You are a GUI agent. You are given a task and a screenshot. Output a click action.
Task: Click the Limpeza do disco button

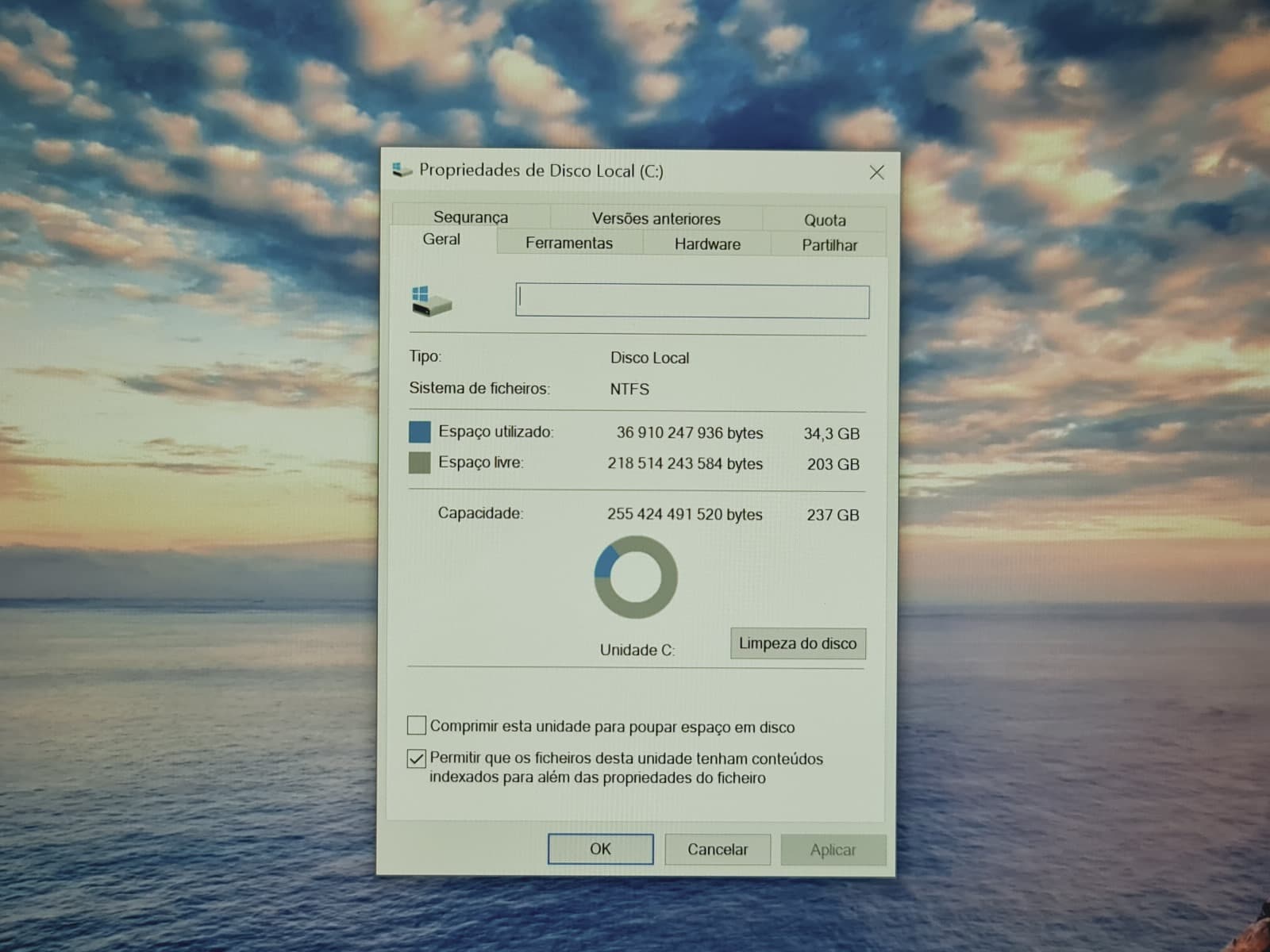point(798,643)
